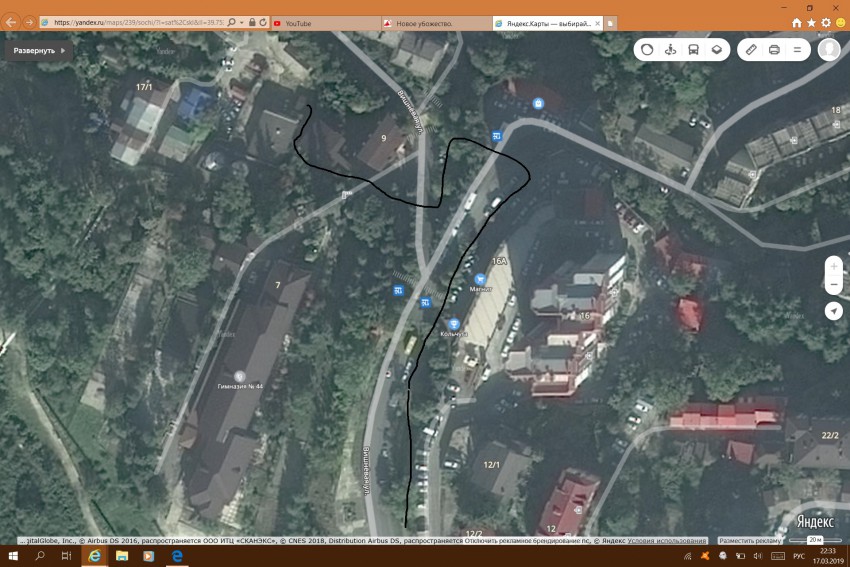Zoom out with the minus button

click(833, 286)
